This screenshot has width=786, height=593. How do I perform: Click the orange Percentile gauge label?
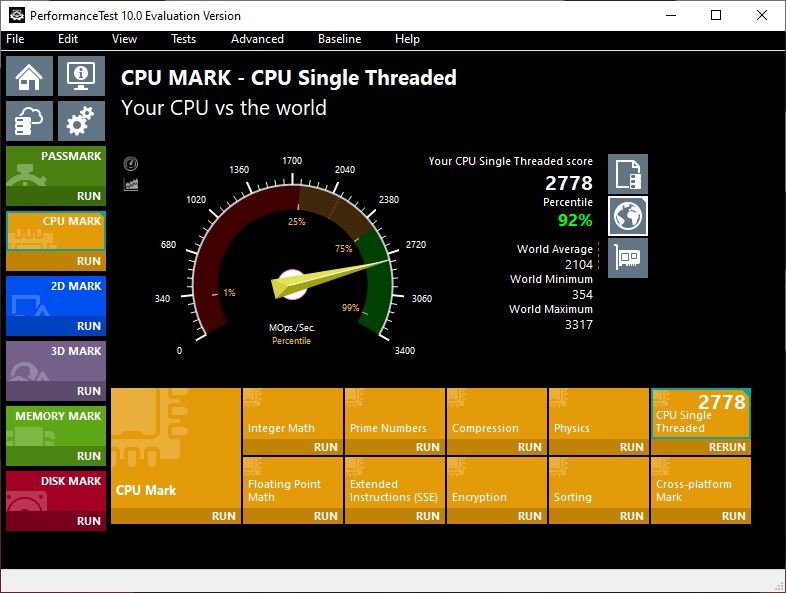click(291, 341)
